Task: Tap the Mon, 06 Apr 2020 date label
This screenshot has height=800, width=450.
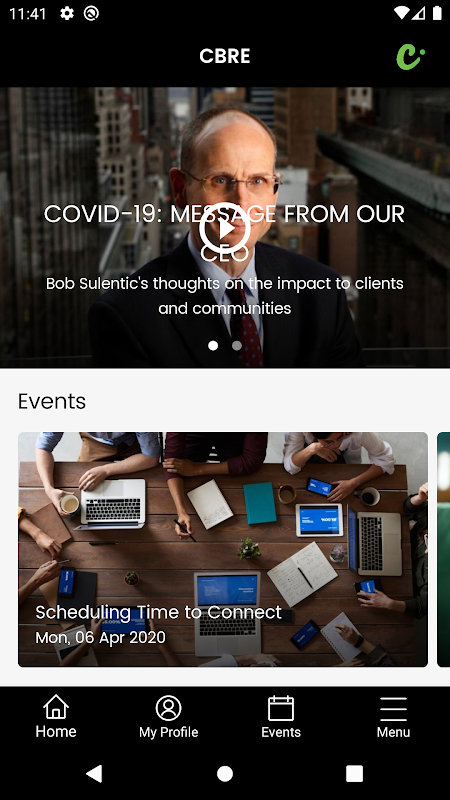Action: click(x=101, y=637)
